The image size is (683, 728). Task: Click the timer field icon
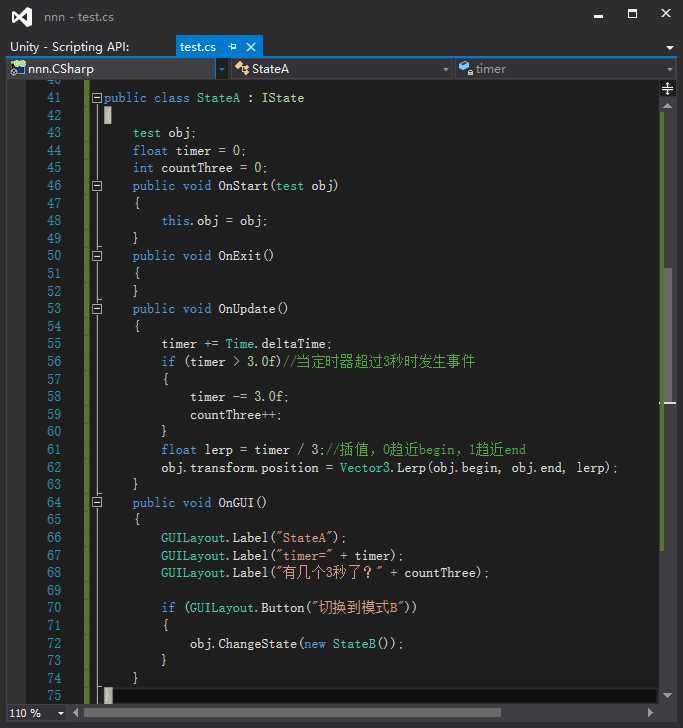pos(466,68)
